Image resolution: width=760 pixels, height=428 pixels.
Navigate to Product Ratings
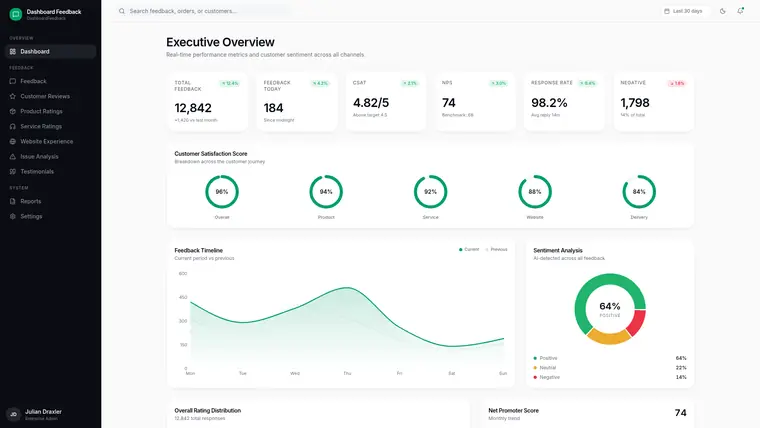[50, 111]
